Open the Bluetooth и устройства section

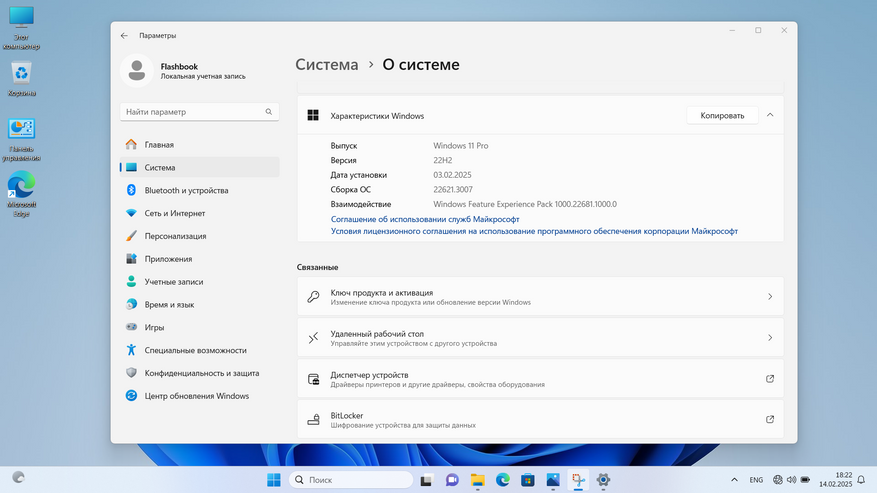(x=186, y=190)
